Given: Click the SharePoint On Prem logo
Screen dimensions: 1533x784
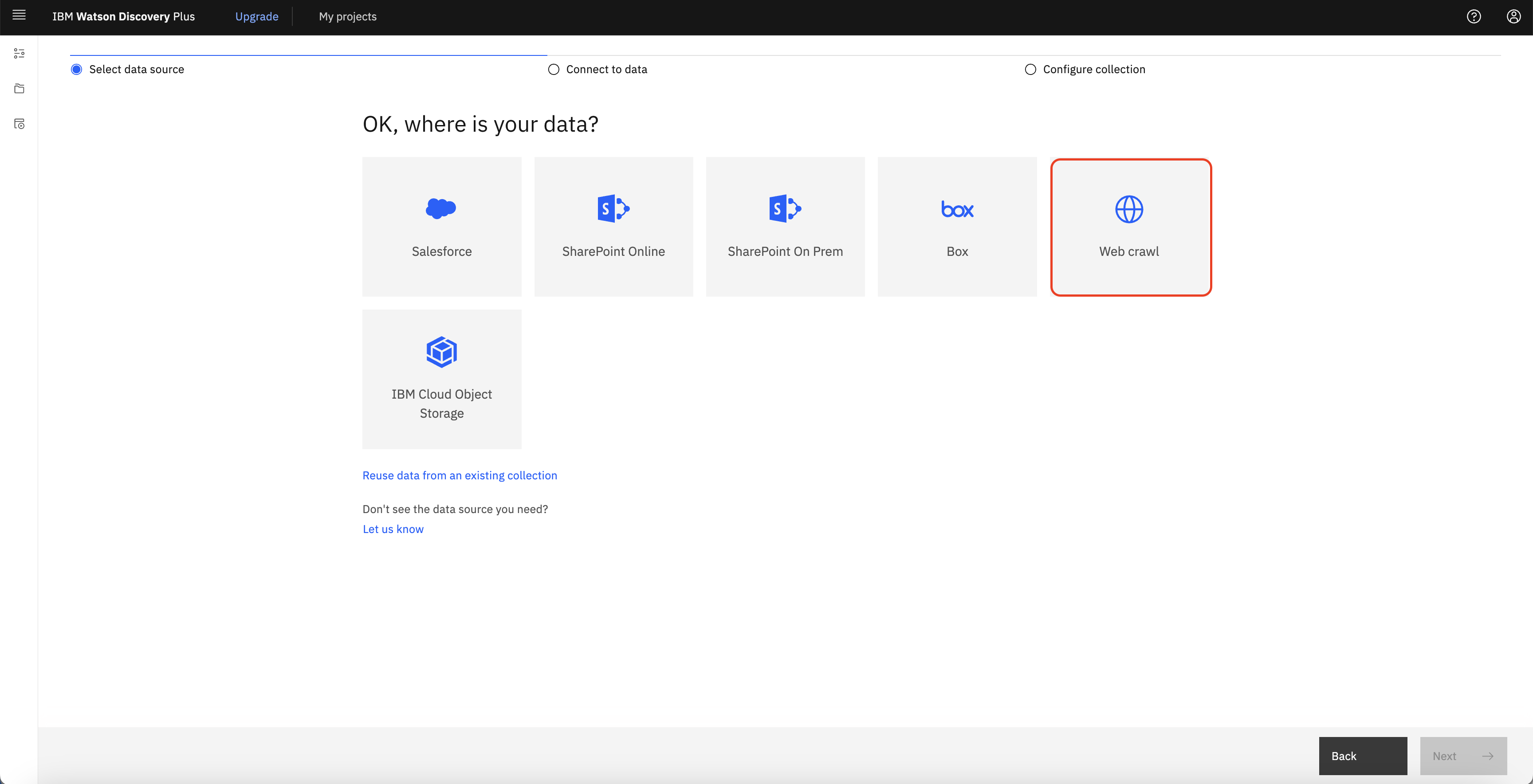Looking at the screenshot, I should click(x=785, y=208).
